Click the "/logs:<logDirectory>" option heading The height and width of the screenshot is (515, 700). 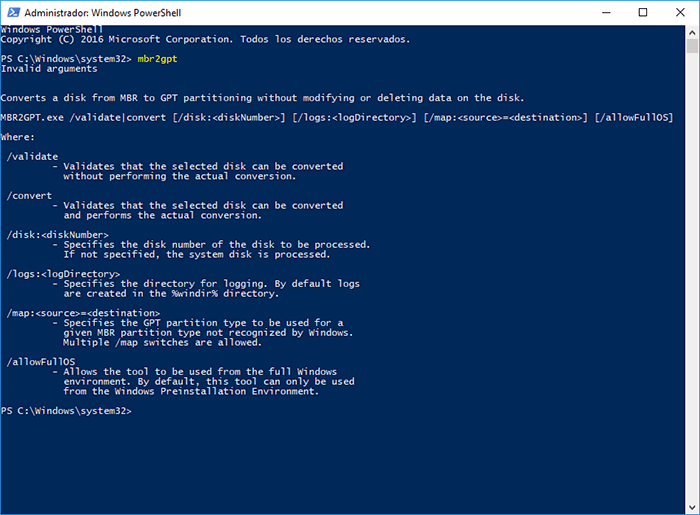point(62,274)
